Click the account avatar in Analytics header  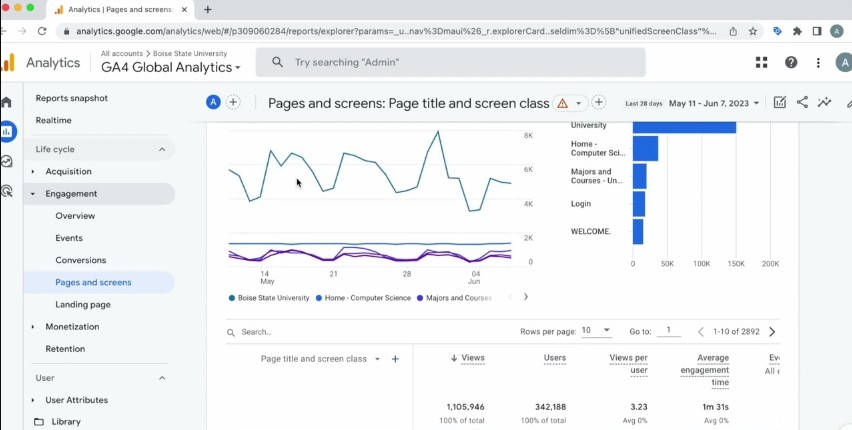pos(843,63)
